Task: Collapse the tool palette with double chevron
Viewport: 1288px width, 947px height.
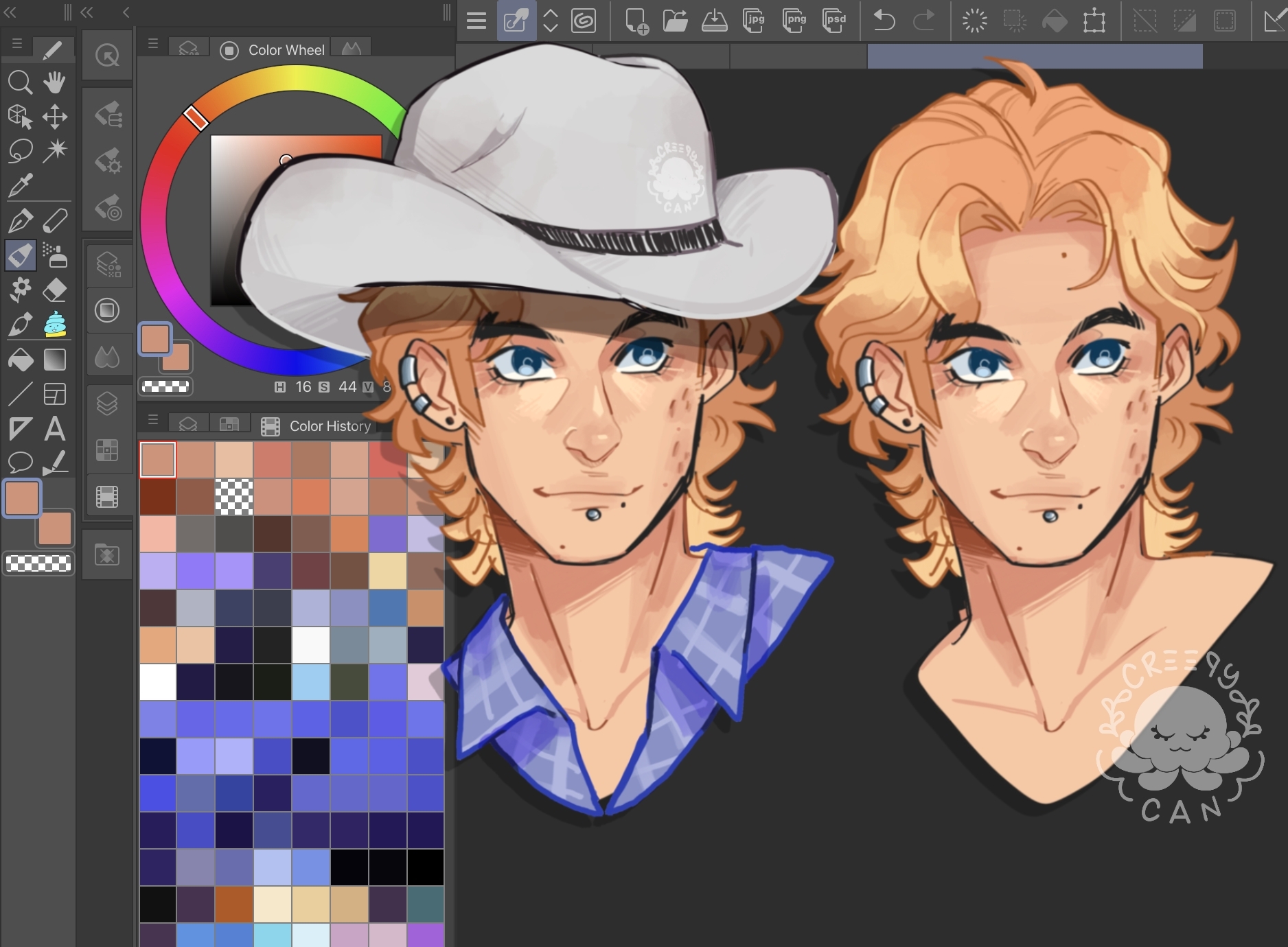Action: (10, 12)
